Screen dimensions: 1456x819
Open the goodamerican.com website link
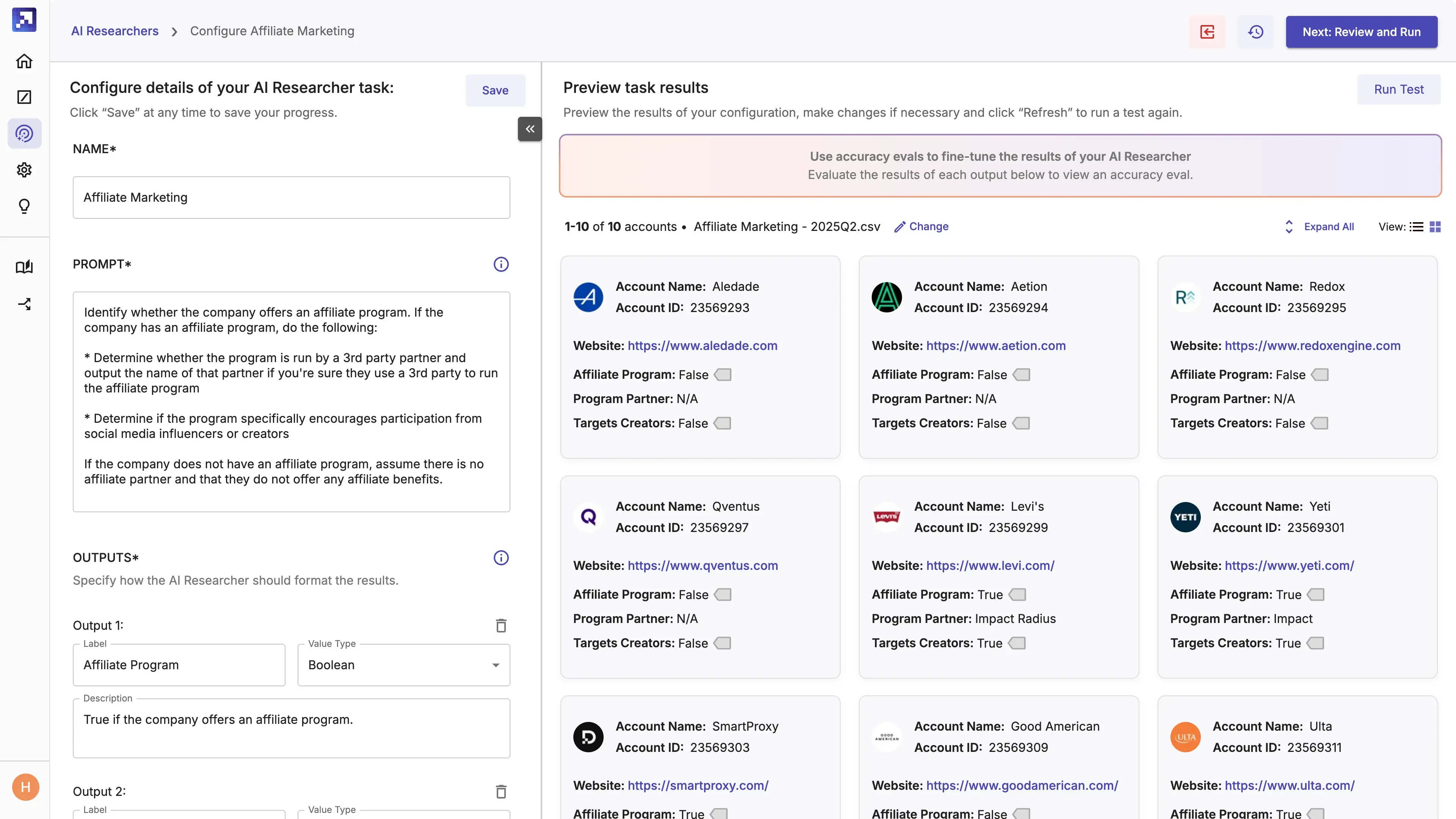[1022, 786]
